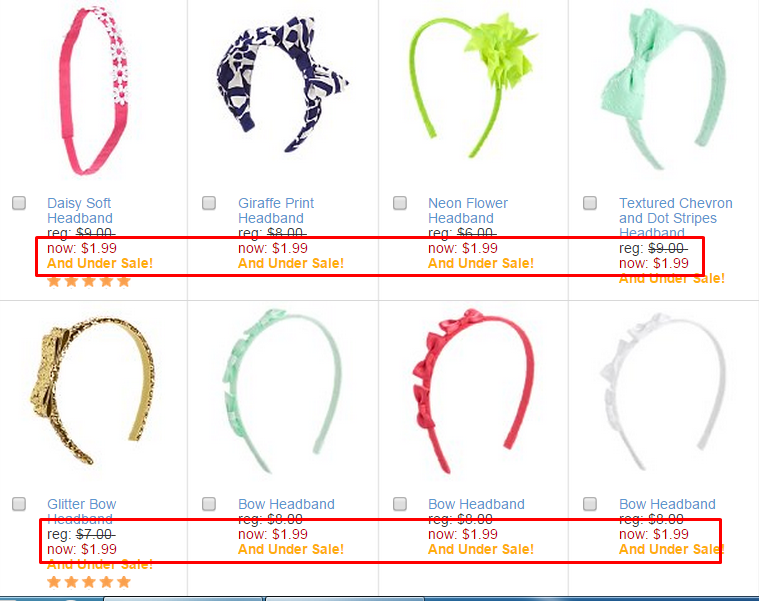Click the star rating under Glitter Bow Headband
Screen dimensions: 759x601
pos(89,582)
